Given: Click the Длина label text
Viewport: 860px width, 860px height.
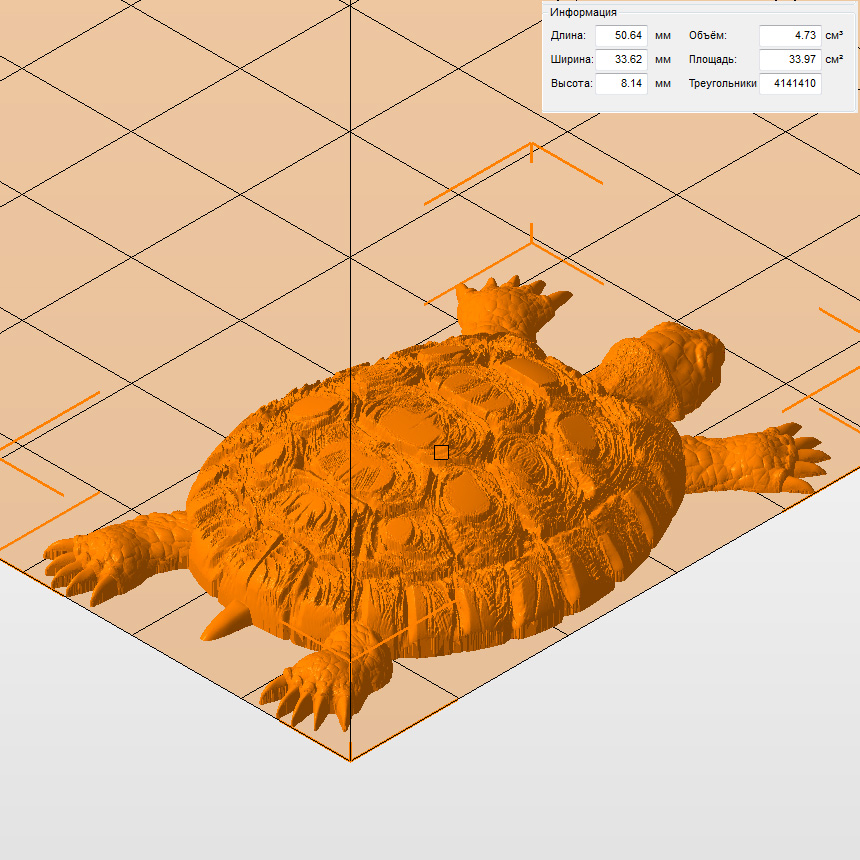Looking at the screenshot, I should 568,35.
